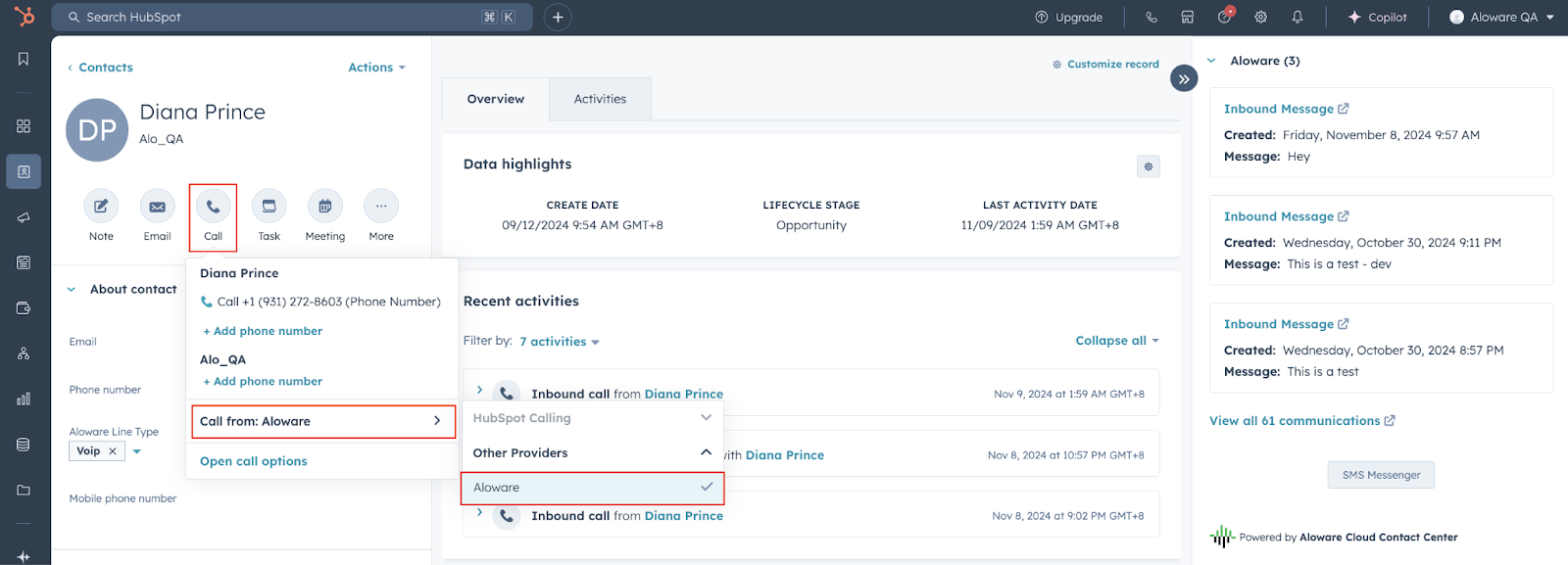The width and height of the screenshot is (1568, 565).
Task: Open the Actions dropdown
Action: pos(377,68)
